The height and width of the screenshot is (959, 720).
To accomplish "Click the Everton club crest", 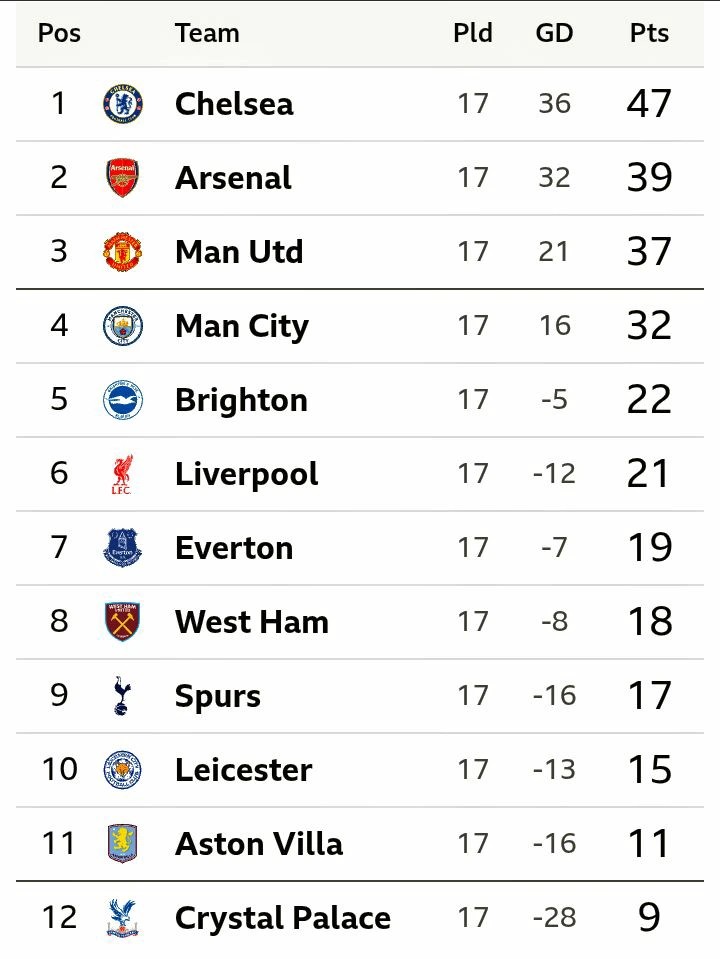I will 122,547.
